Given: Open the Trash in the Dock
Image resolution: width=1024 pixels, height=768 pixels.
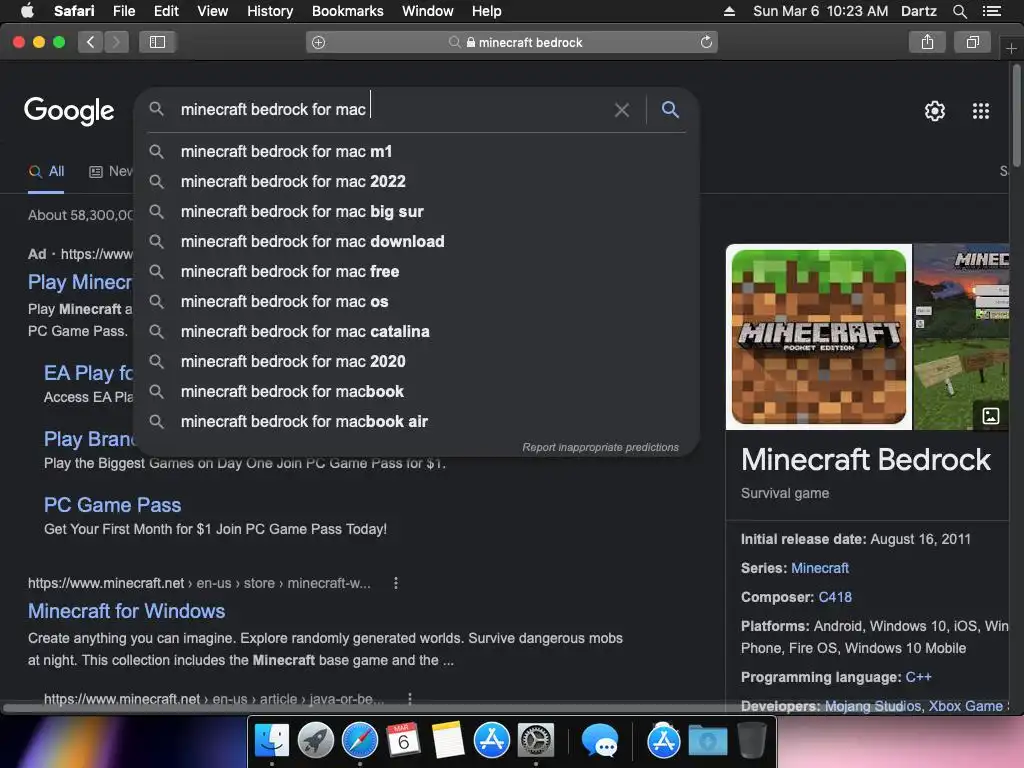Looking at the screenshot, I should [x=751, y=741].
